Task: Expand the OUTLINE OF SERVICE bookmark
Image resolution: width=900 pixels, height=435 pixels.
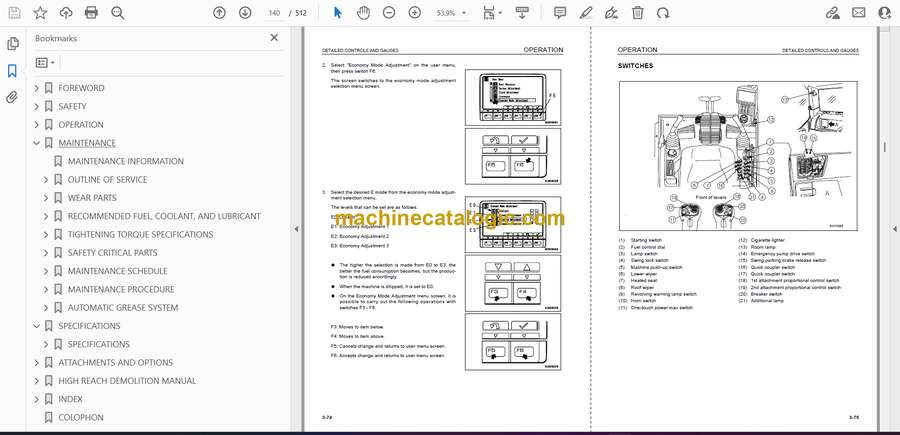Action: tap(46, 180)
